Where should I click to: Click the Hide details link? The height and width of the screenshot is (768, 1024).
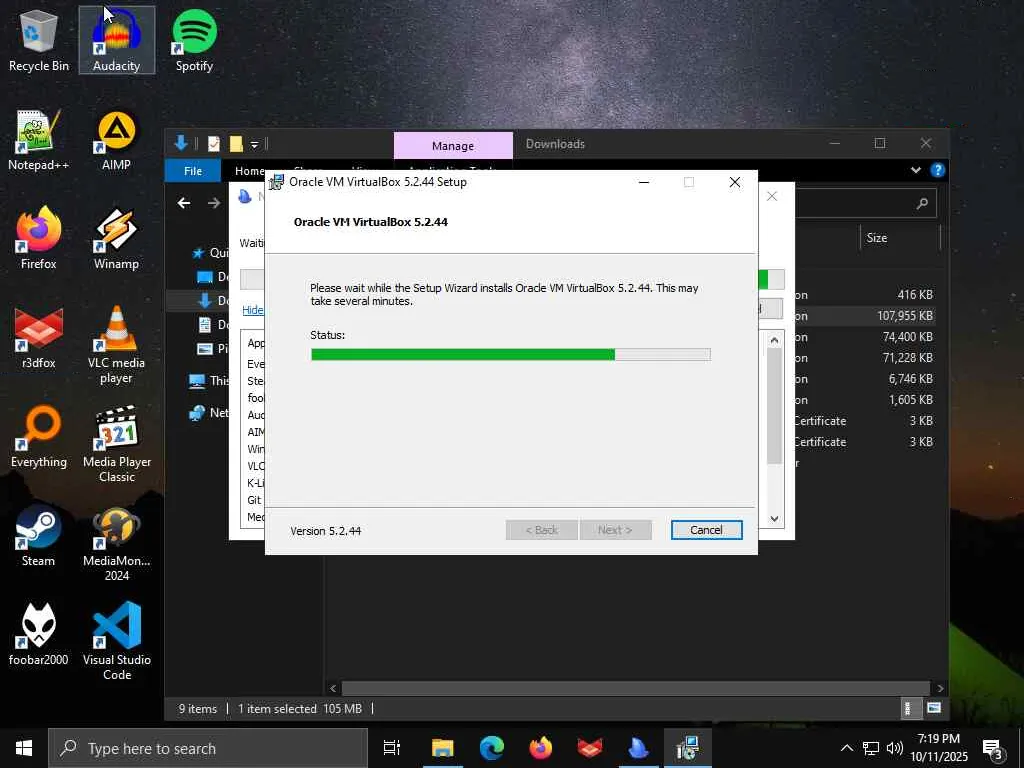click(x=253, y=310)
